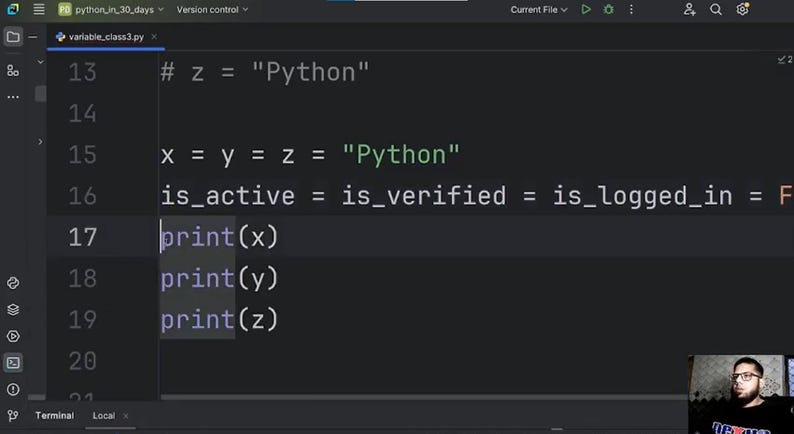The height and width of the screenshot is (434, 794).
Task: Run the current file with green play icon
Action: pos(586,10)
